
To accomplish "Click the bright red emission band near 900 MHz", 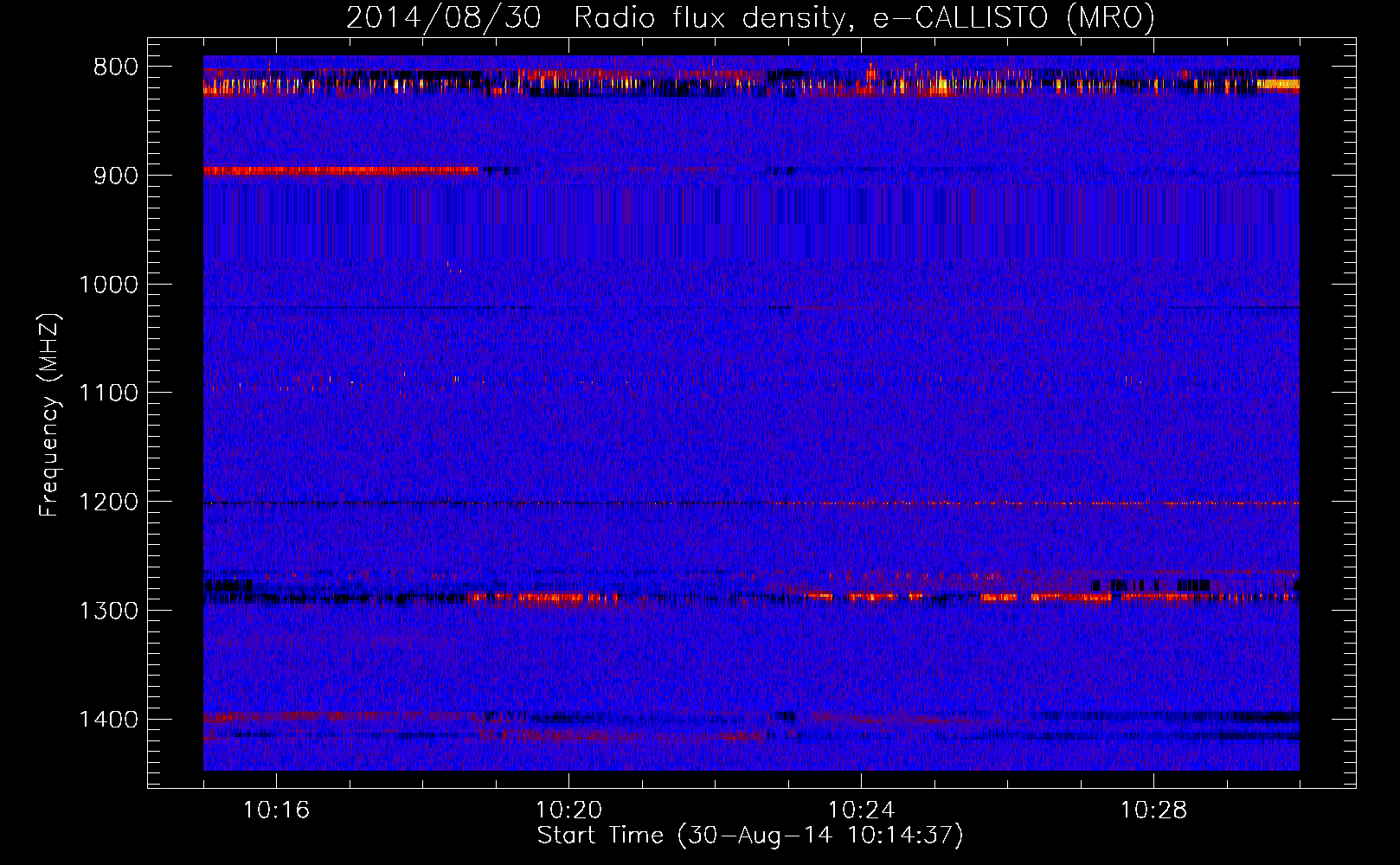I will 340,170.
